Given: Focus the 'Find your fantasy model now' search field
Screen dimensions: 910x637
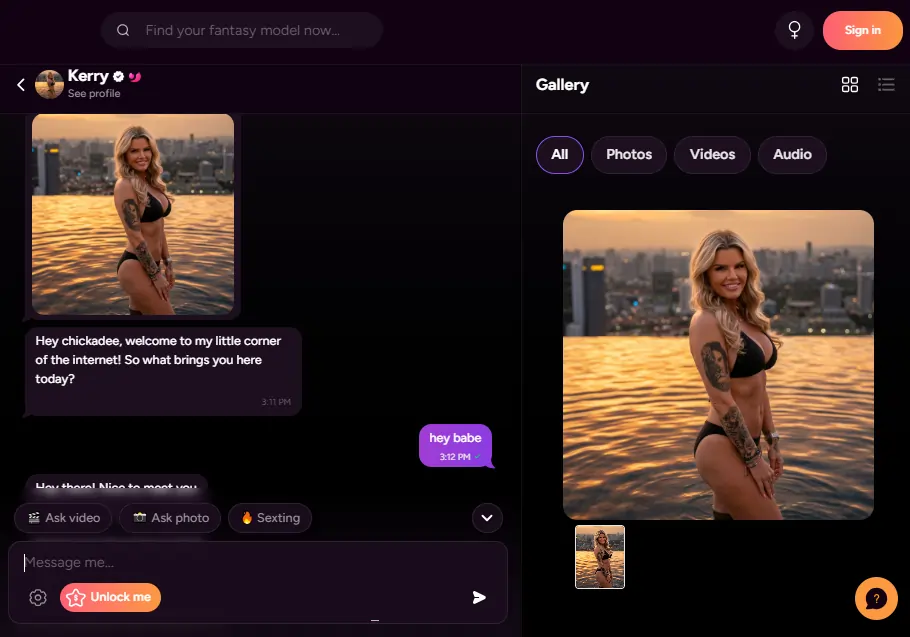Looking at the screenshot, I should pyautogui.click(x=242, y=30).
